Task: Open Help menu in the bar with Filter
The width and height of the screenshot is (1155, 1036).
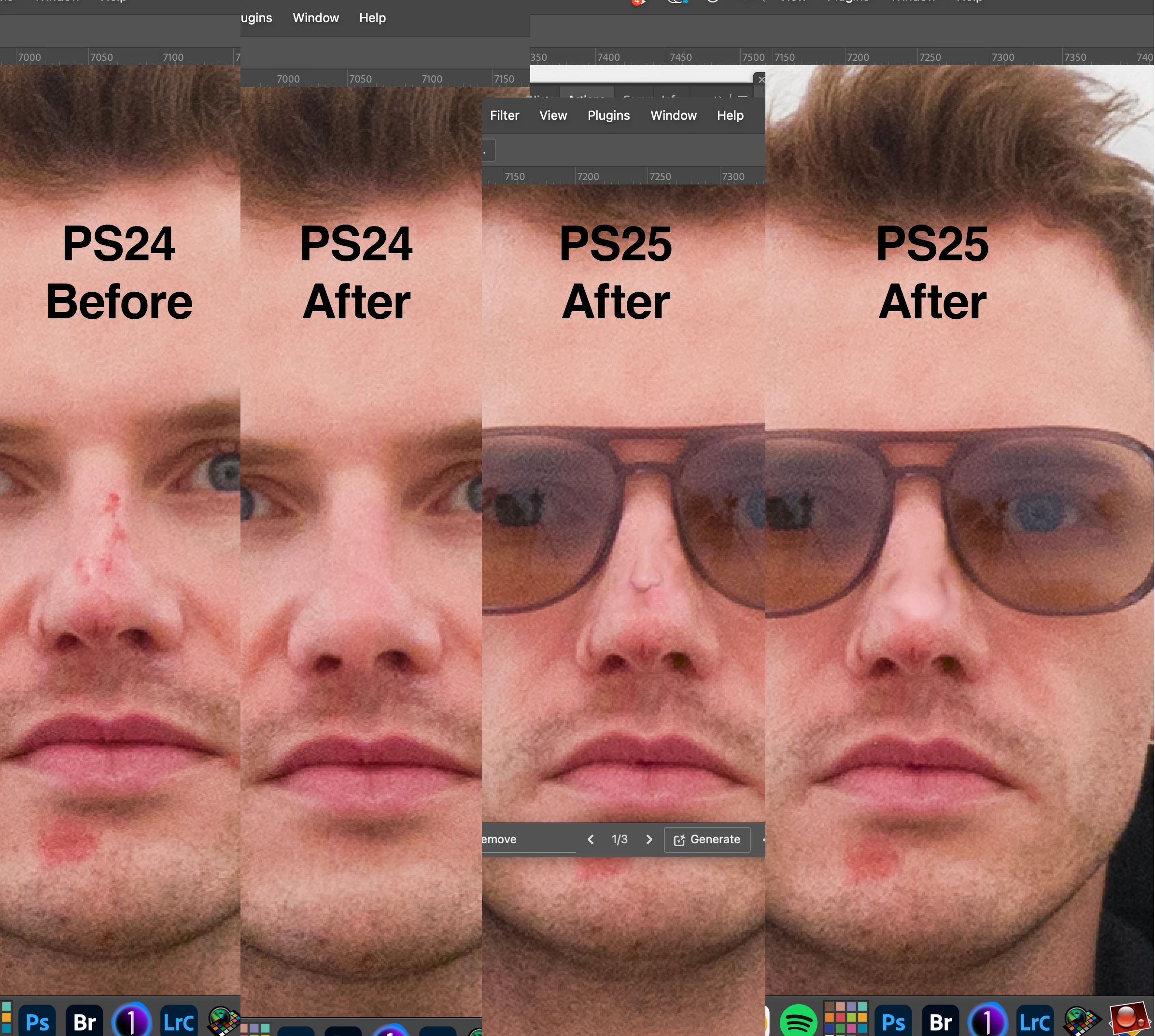Action: 730,115
